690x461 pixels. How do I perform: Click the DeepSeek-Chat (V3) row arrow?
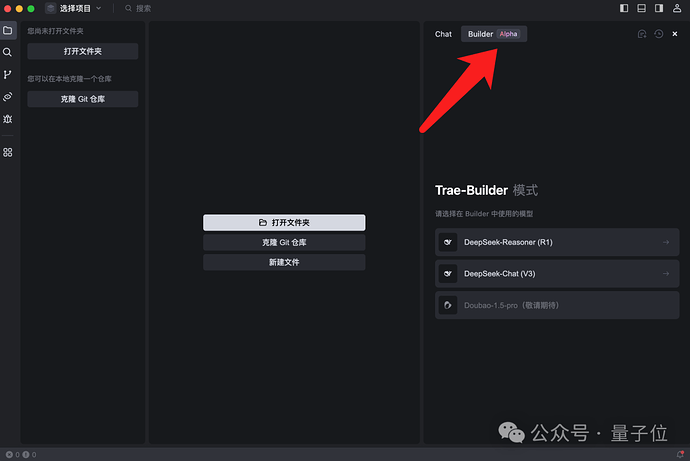pyautogui.click(x=666, y=274)
